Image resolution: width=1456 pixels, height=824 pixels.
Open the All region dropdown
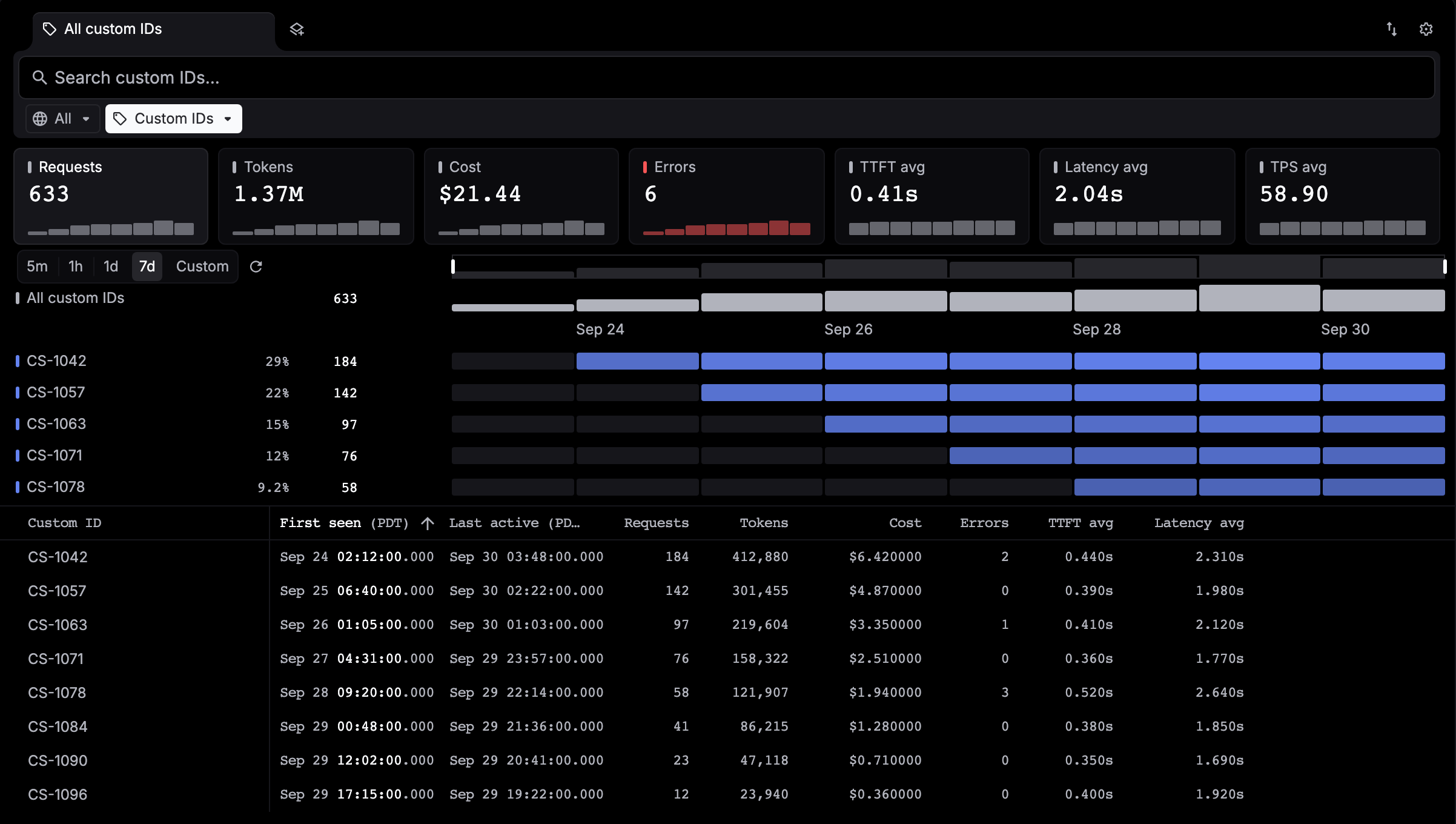tap(62, 119)
